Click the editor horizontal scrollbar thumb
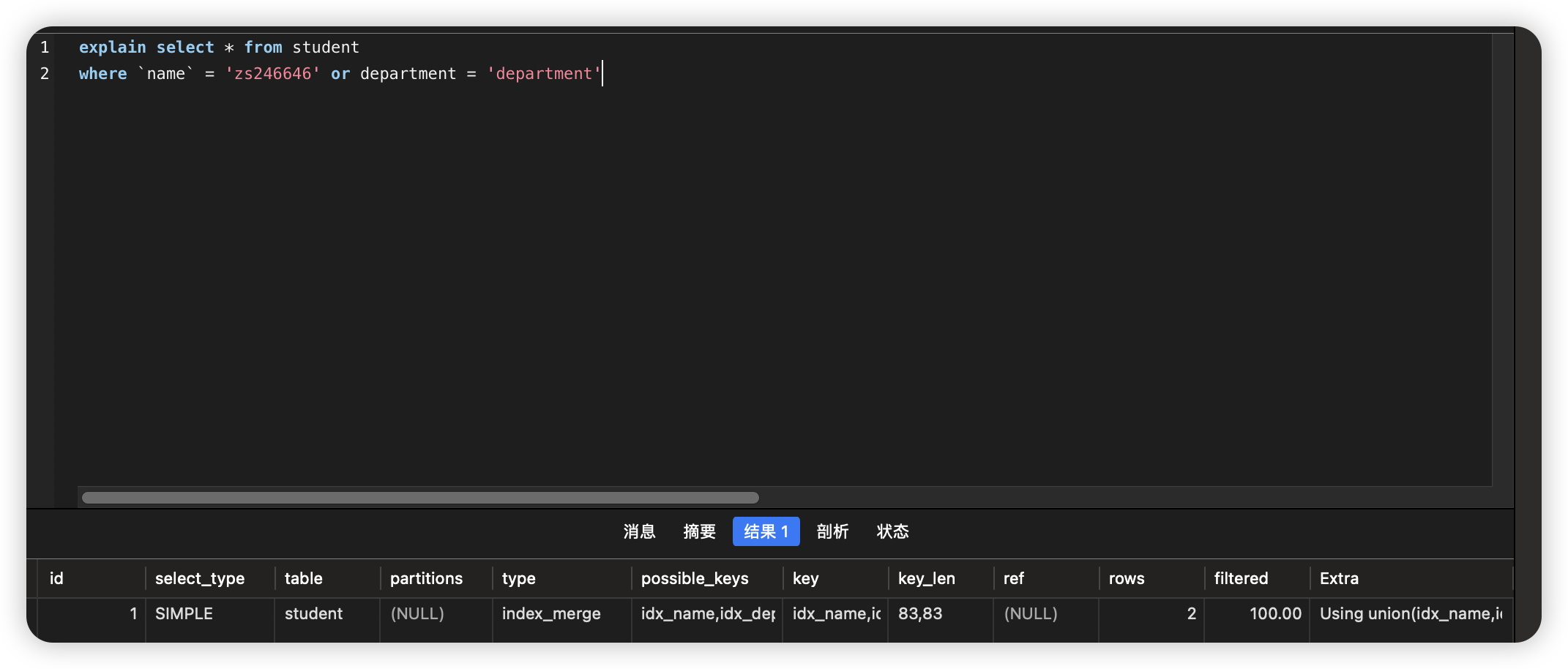 click(x=420, y=498)
